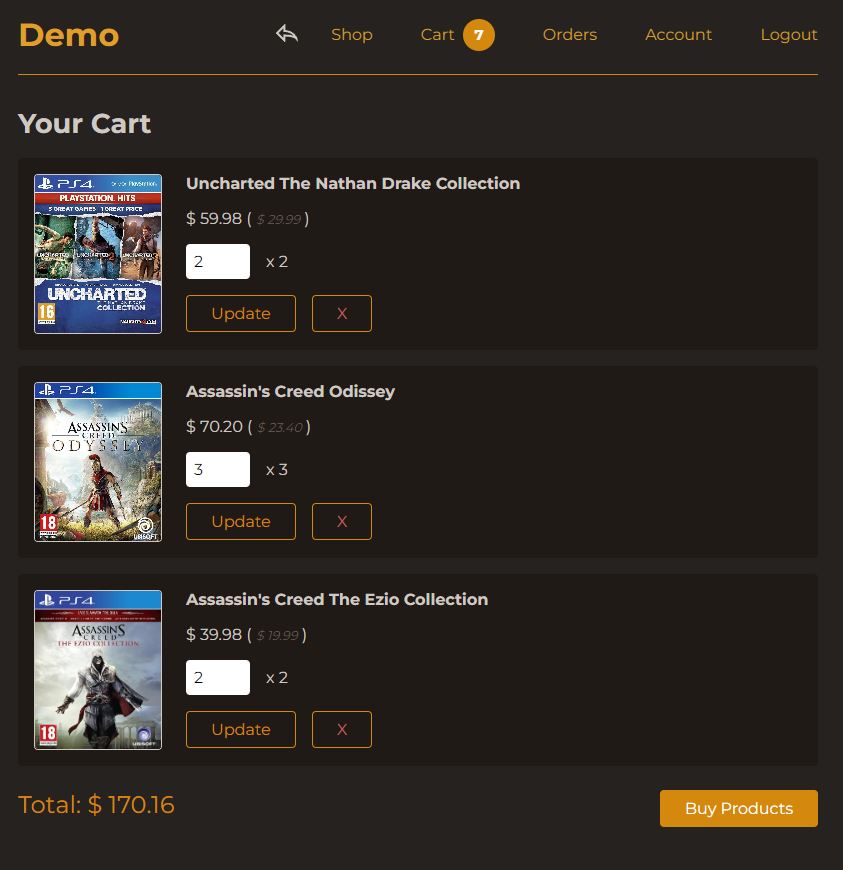Remove Uncharted from cart with X
The height and width of the screenshot is (870, 843).
pos(342,313)
